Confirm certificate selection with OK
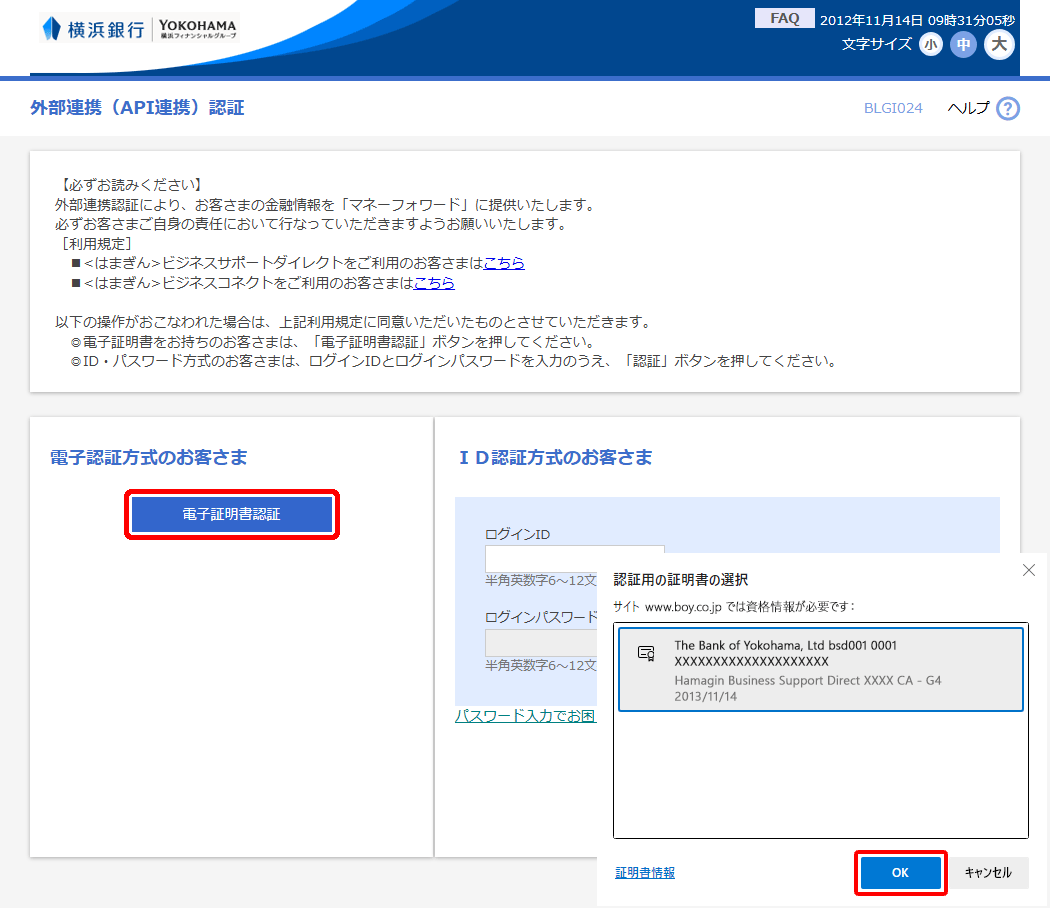The height and width of the screenshot is (908, 1050). 900,873
